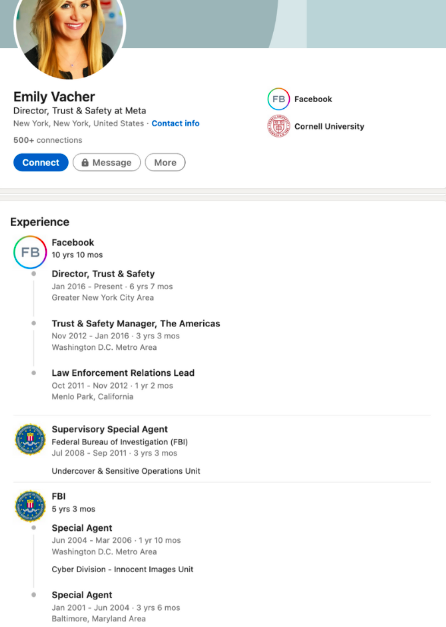Click Federal Bureau of Investigation (FBI) text
This screenshot has width=446, height=627.
click(x=120, y=442)
